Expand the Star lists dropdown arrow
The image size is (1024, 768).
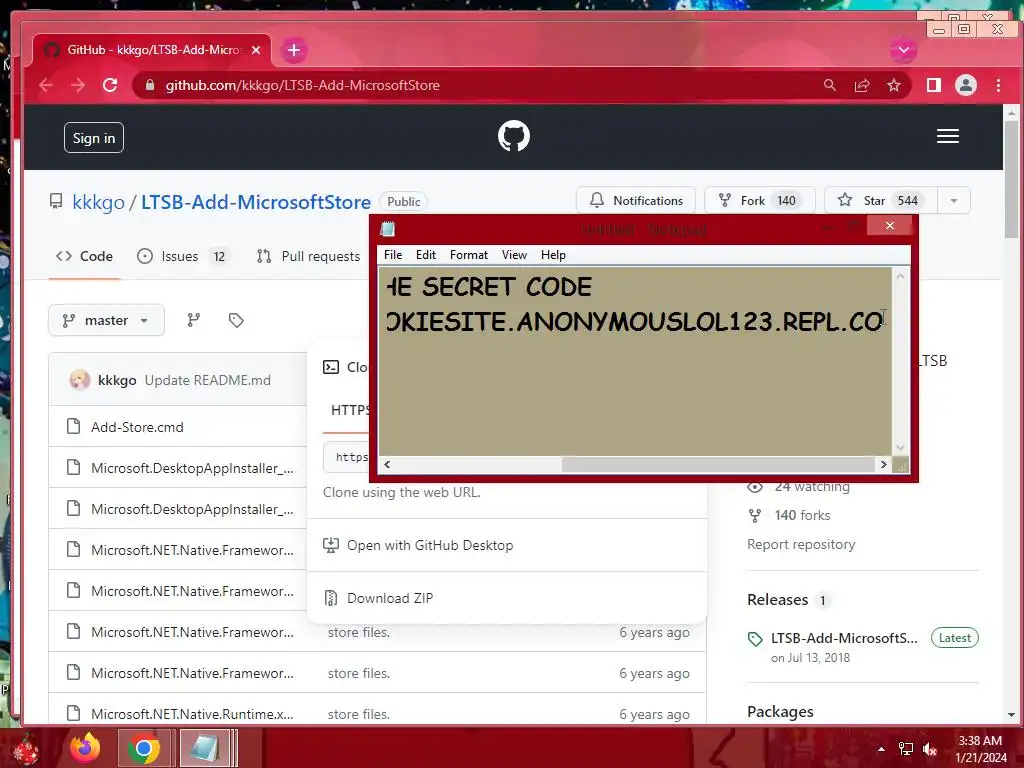point(953,200)
